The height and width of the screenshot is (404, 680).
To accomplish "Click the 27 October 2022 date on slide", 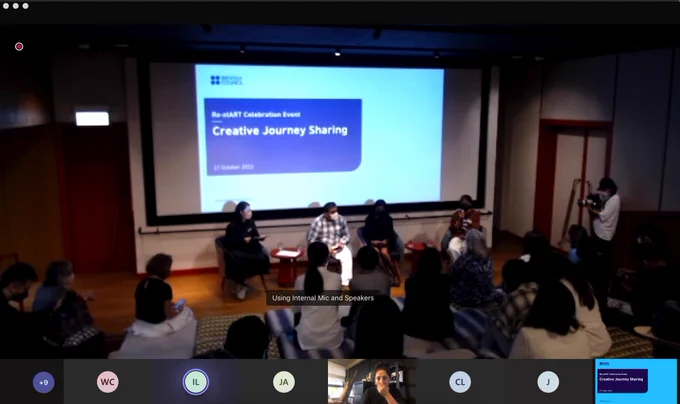I will (x=234, y=167).
